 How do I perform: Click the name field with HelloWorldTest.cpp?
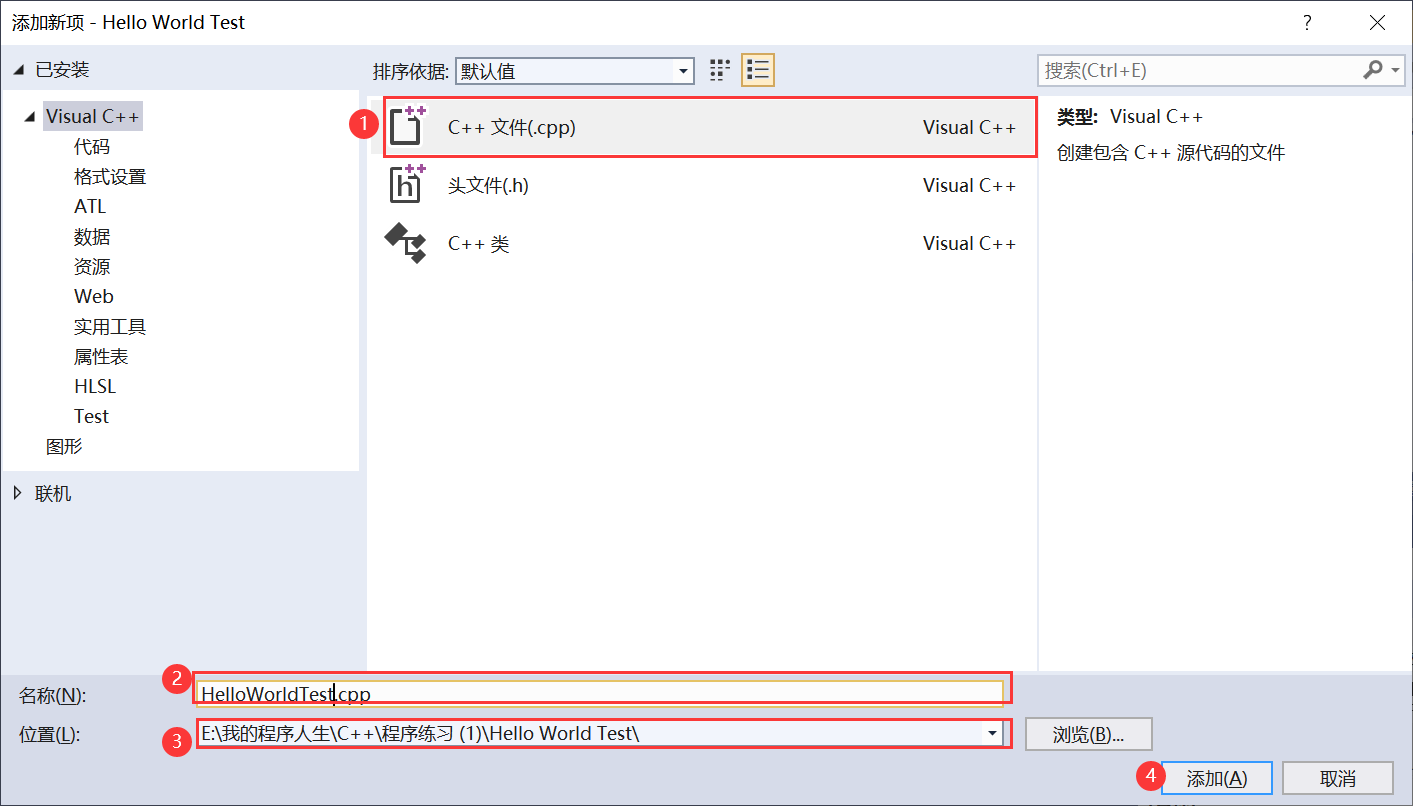pyautogui.click(x=600, y=693)
